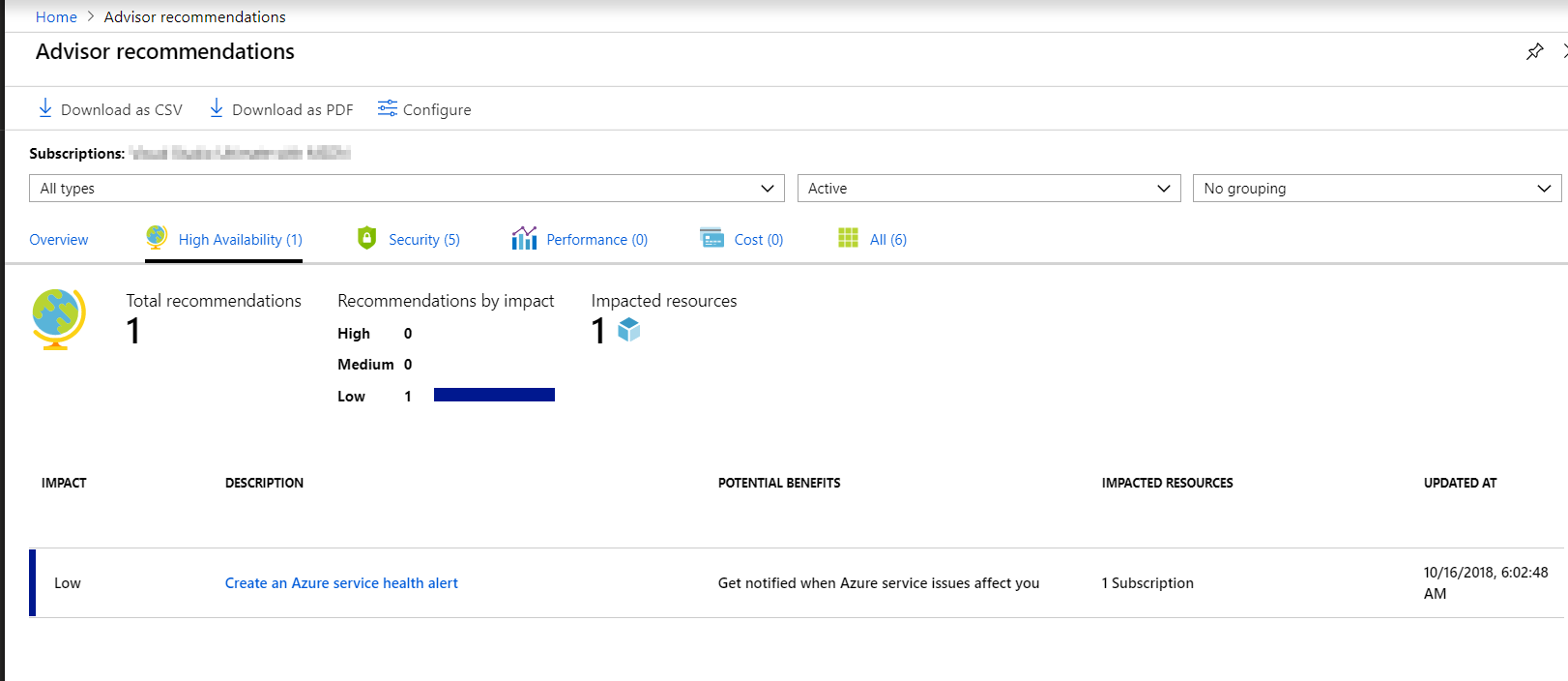Go to Home in the breadcrumb
Screen dimensions: 1568x681
[x=56, y=16]
